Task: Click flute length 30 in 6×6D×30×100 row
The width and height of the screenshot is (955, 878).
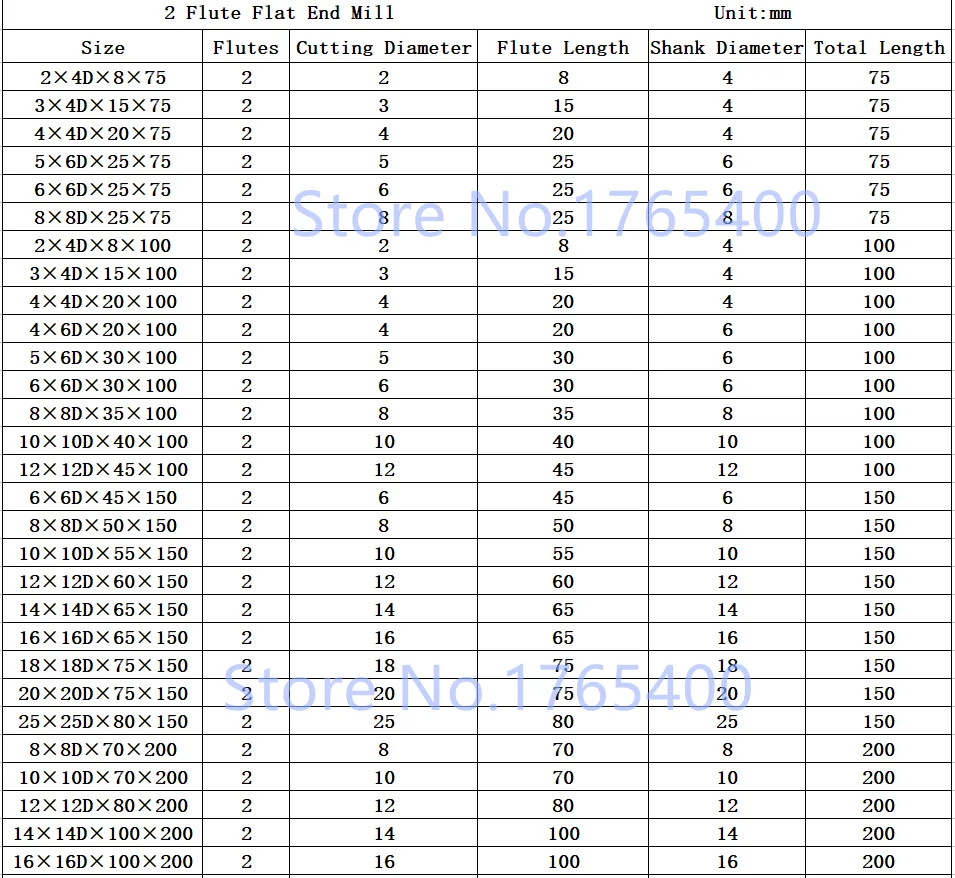Action: [x=563, y=385]
